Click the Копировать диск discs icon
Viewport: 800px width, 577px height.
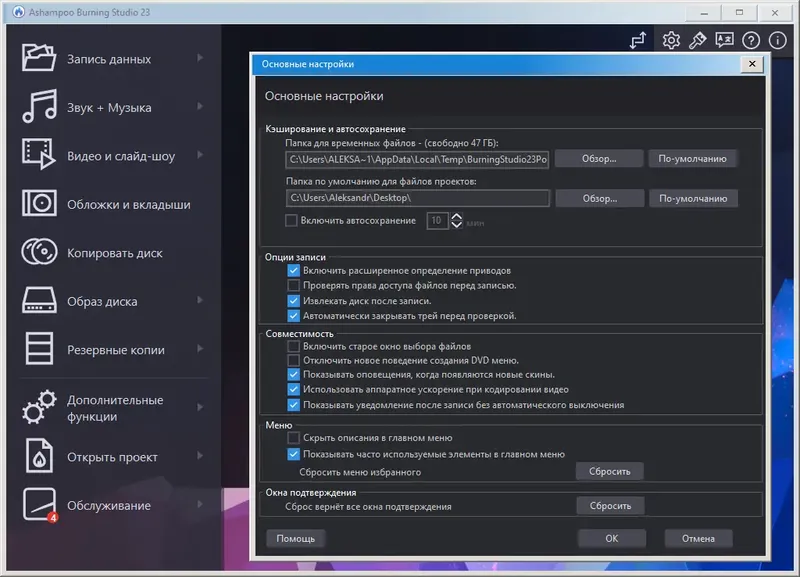39,252
